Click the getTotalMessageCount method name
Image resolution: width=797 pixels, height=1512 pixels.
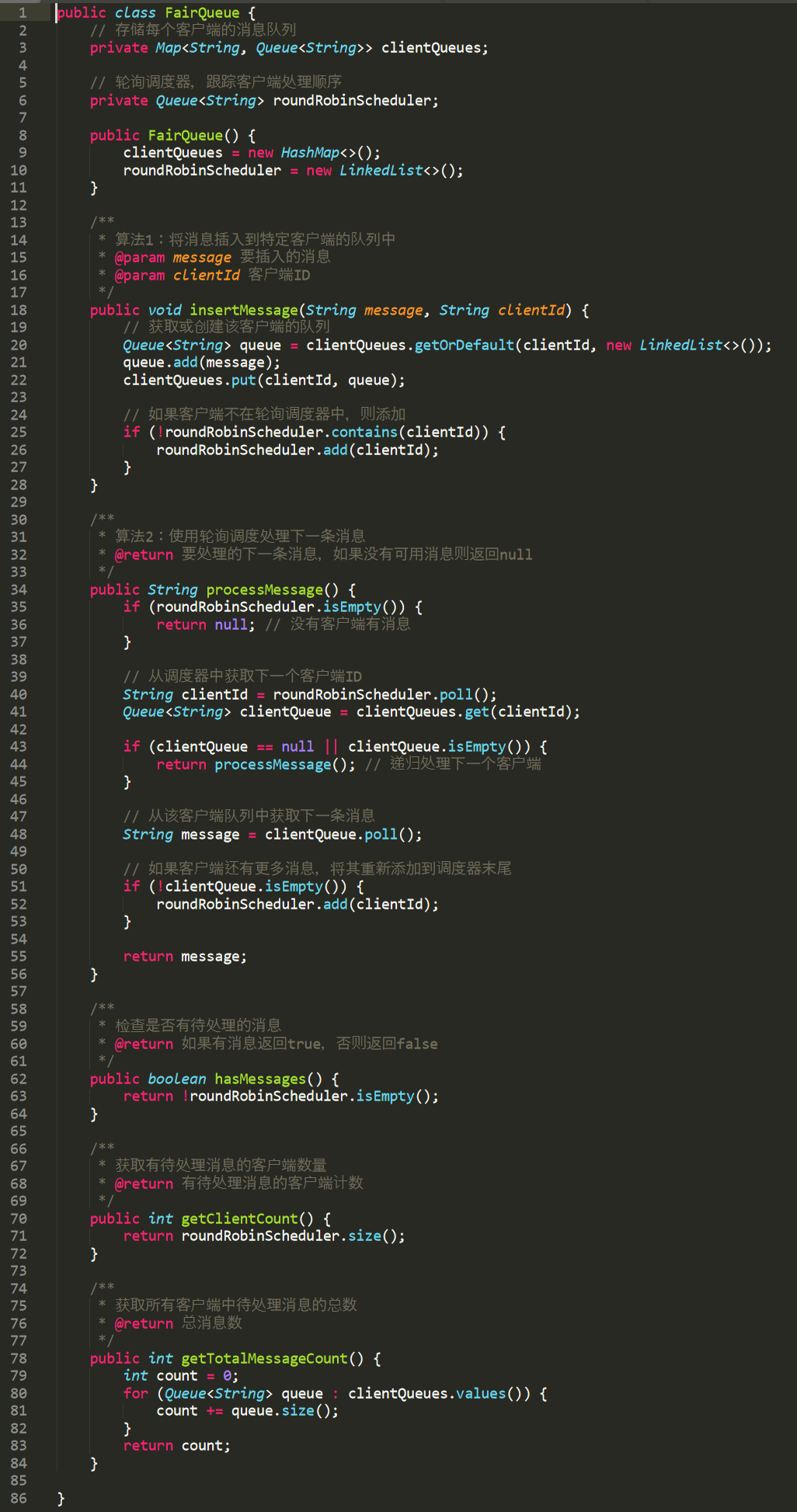click(264, 1358)
